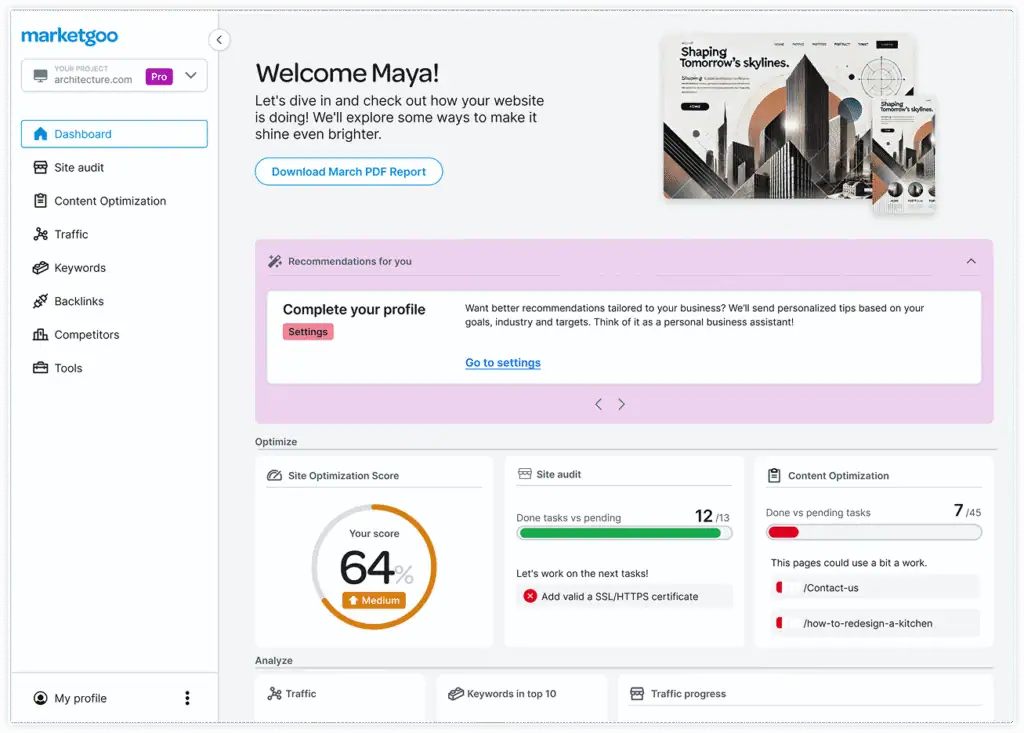Viewport: 1024px width, 733px height.
Task: Collapse the left sidebar with the arrow
Action: 219,39
